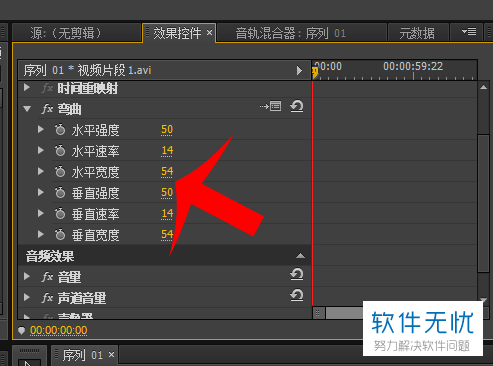Show or hide timeline view arrow
The height and width of the screenshot is (366, 493).
(x=299, y=71)
